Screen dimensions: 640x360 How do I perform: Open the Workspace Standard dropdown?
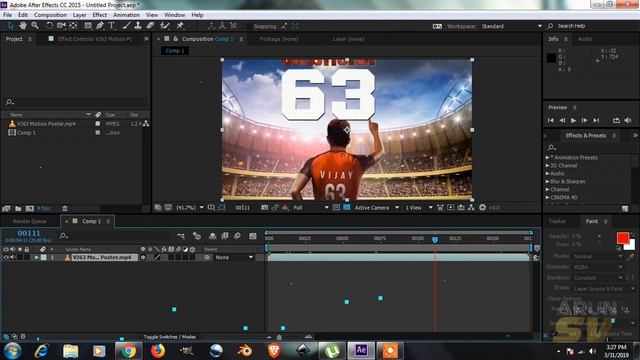tap(512, 26)
